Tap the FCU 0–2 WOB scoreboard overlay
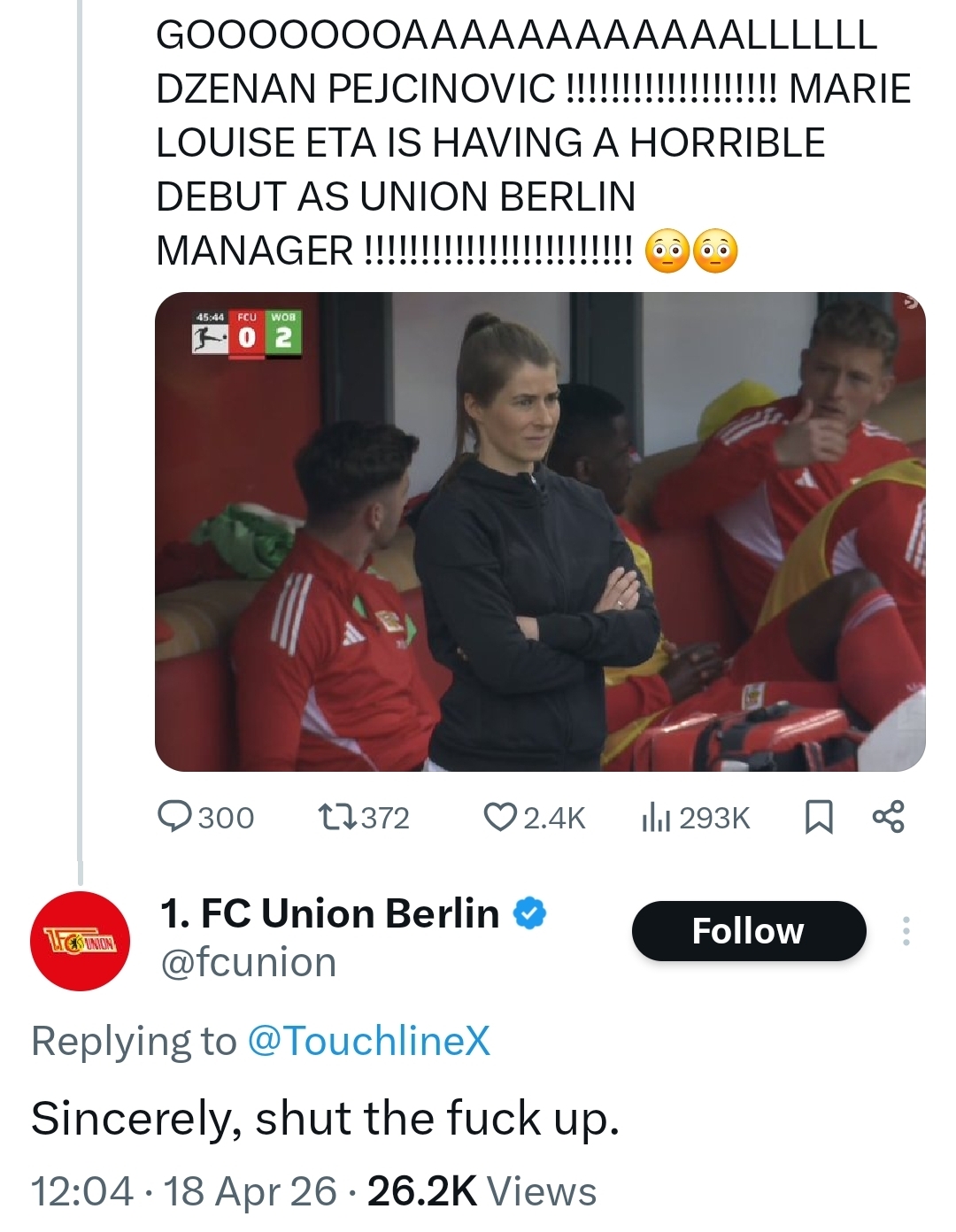956x1232 pixels. (x=249, y=332)
